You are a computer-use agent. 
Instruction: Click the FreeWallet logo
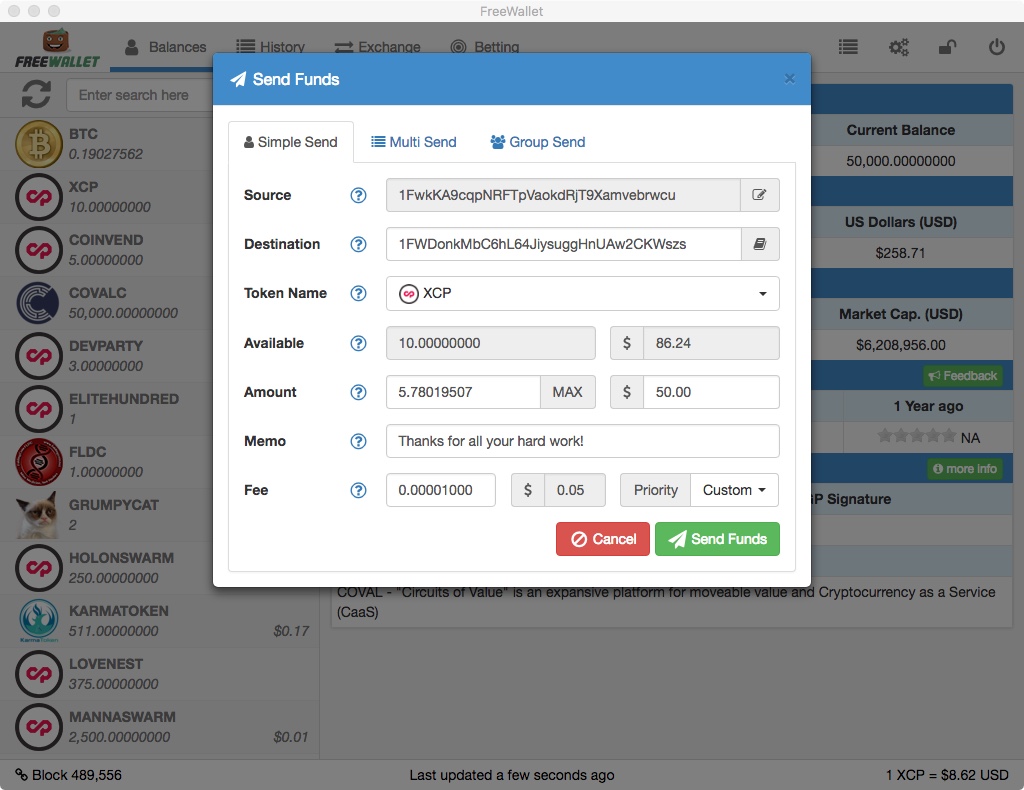pos(57,49)
